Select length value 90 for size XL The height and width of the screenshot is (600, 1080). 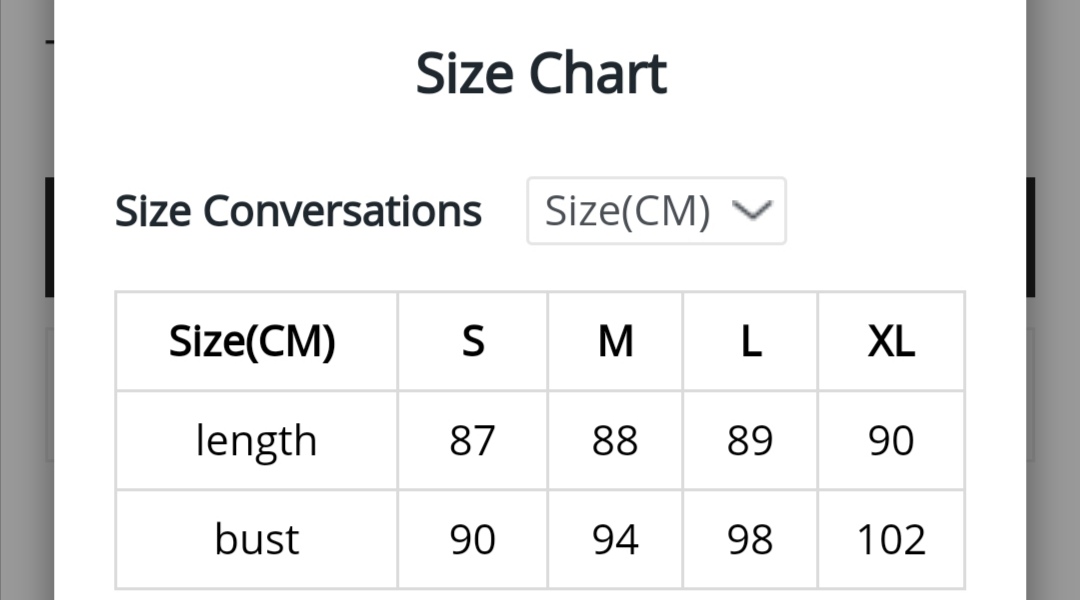(891, 441)
